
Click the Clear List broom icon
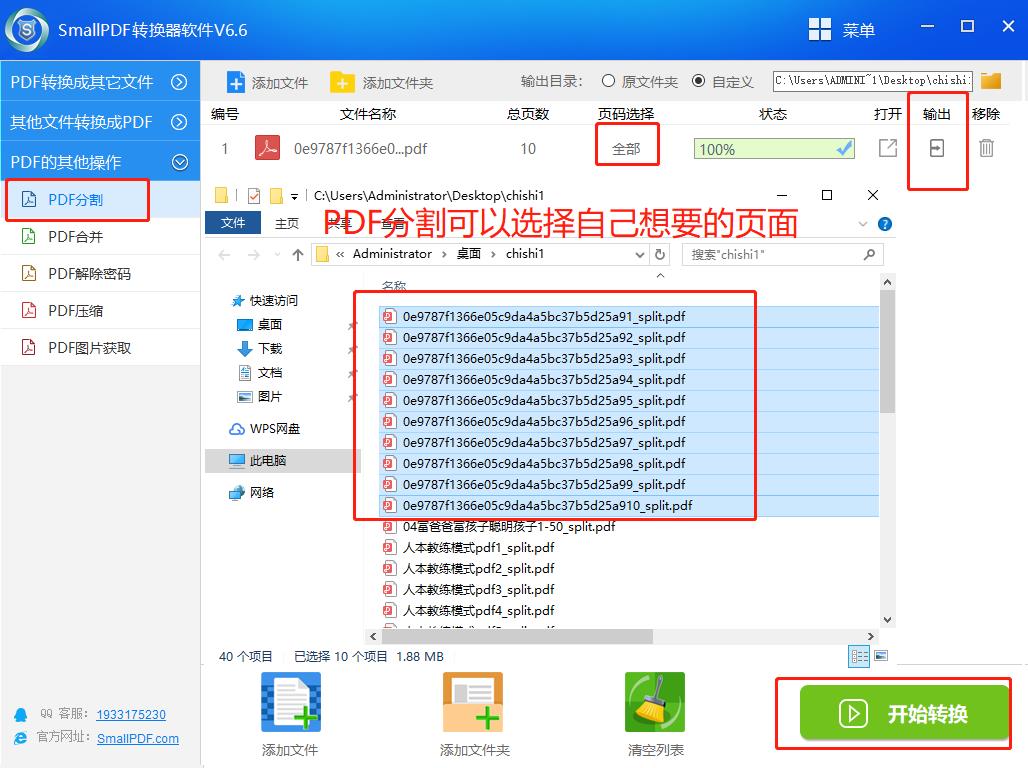point(654,702)
